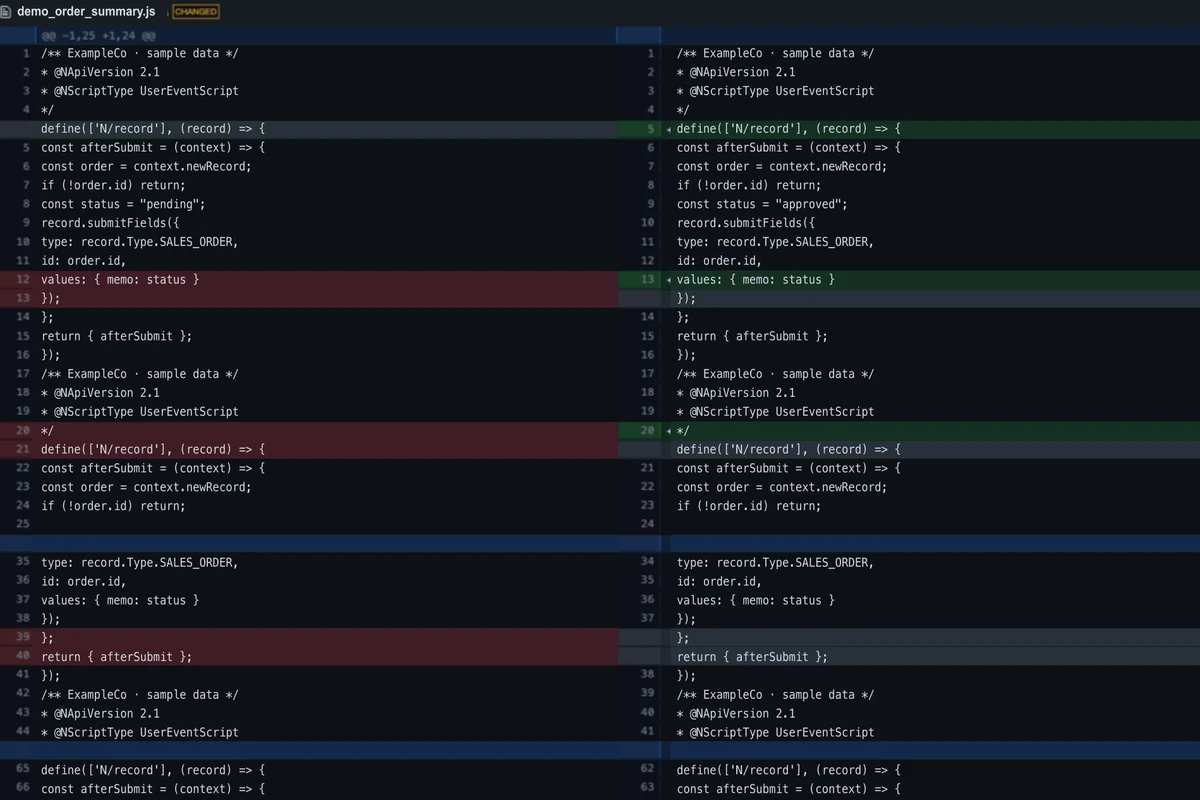Click the arrow marker on added line 13
Image resolution: width=1200 pixels, height=800 pixels.
[x=669, y=280]
